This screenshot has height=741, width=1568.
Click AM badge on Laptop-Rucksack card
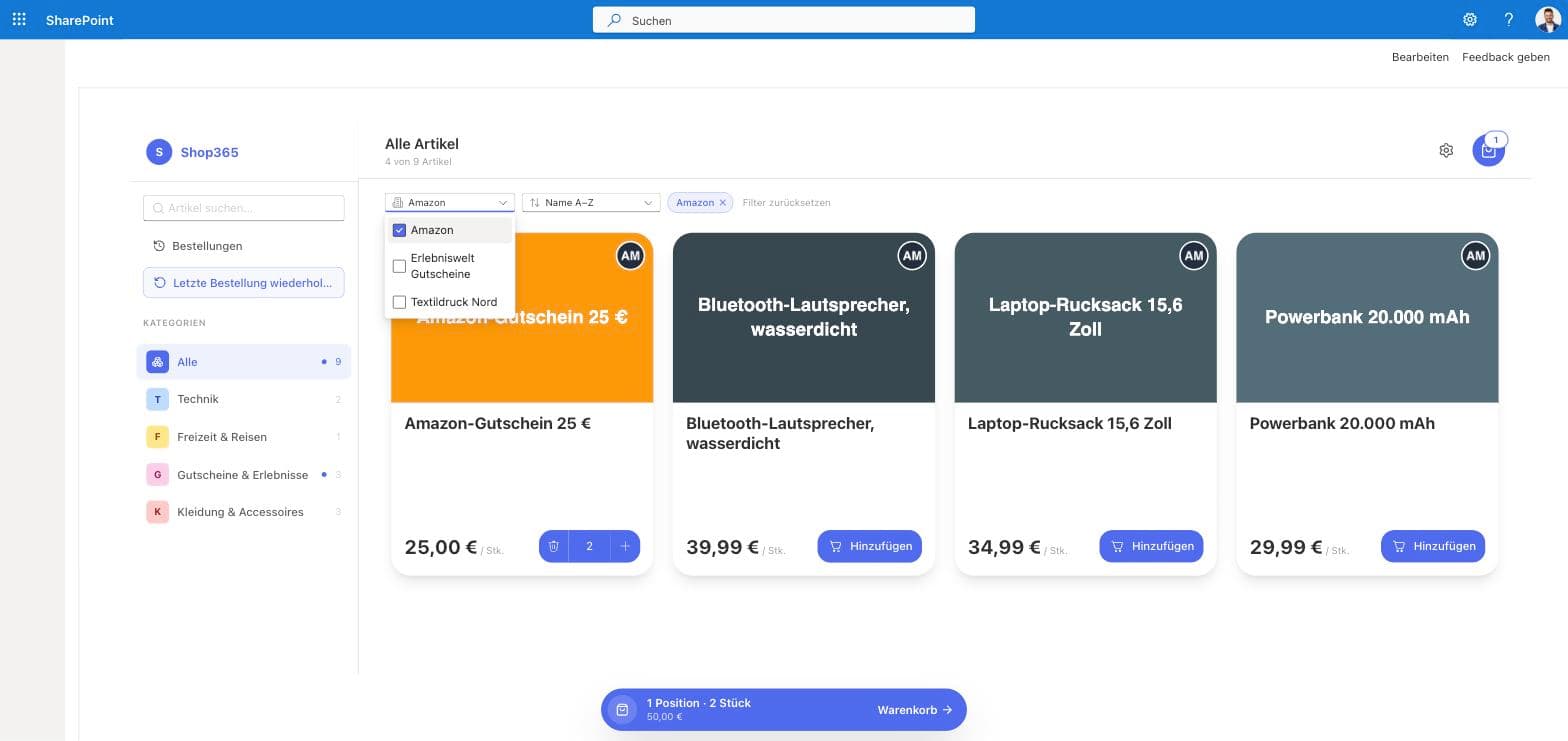[x=1194, y=256]
